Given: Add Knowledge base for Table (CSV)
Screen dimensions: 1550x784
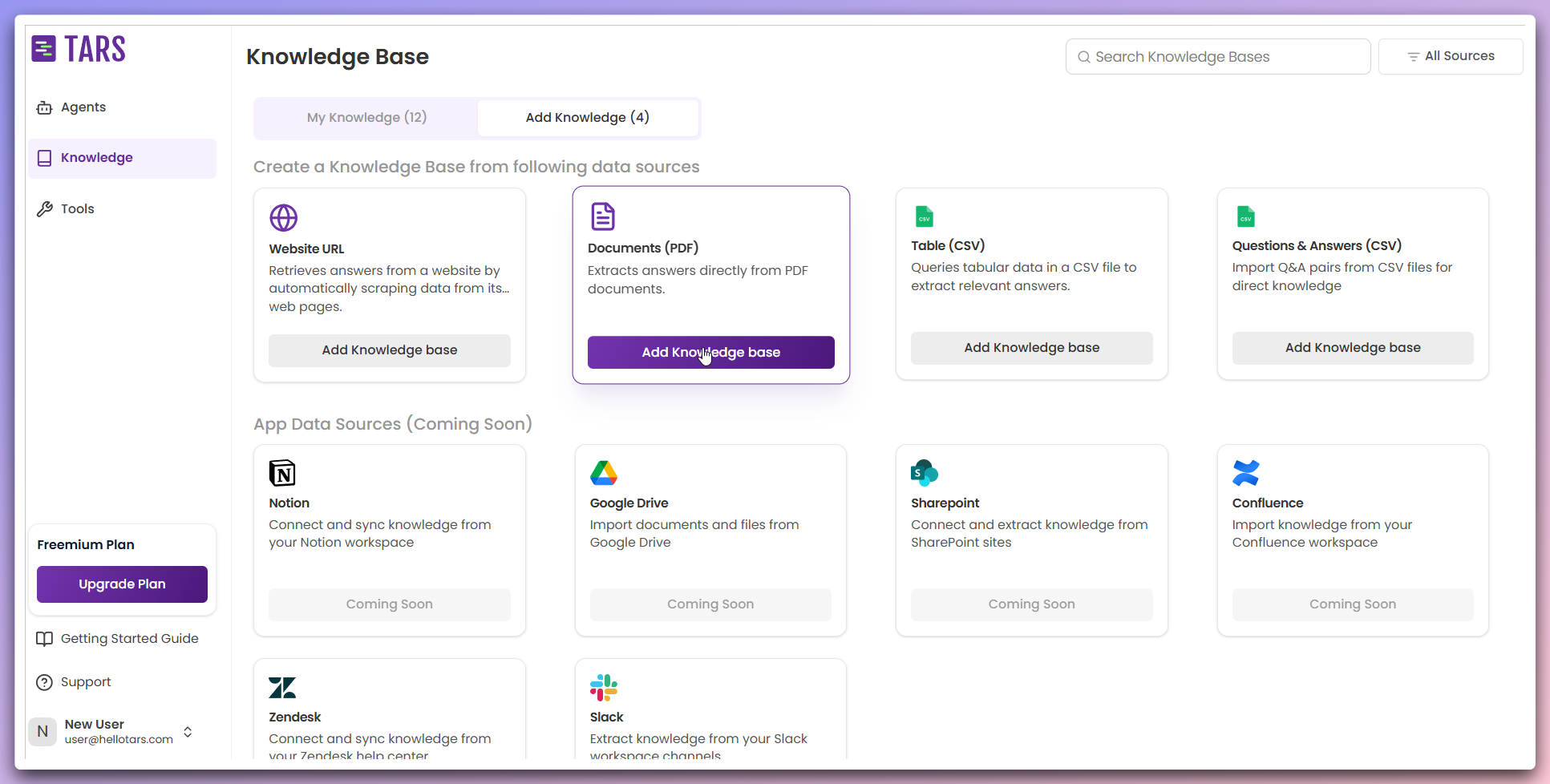Looking at the screenshot, I should click(1032, 348).
